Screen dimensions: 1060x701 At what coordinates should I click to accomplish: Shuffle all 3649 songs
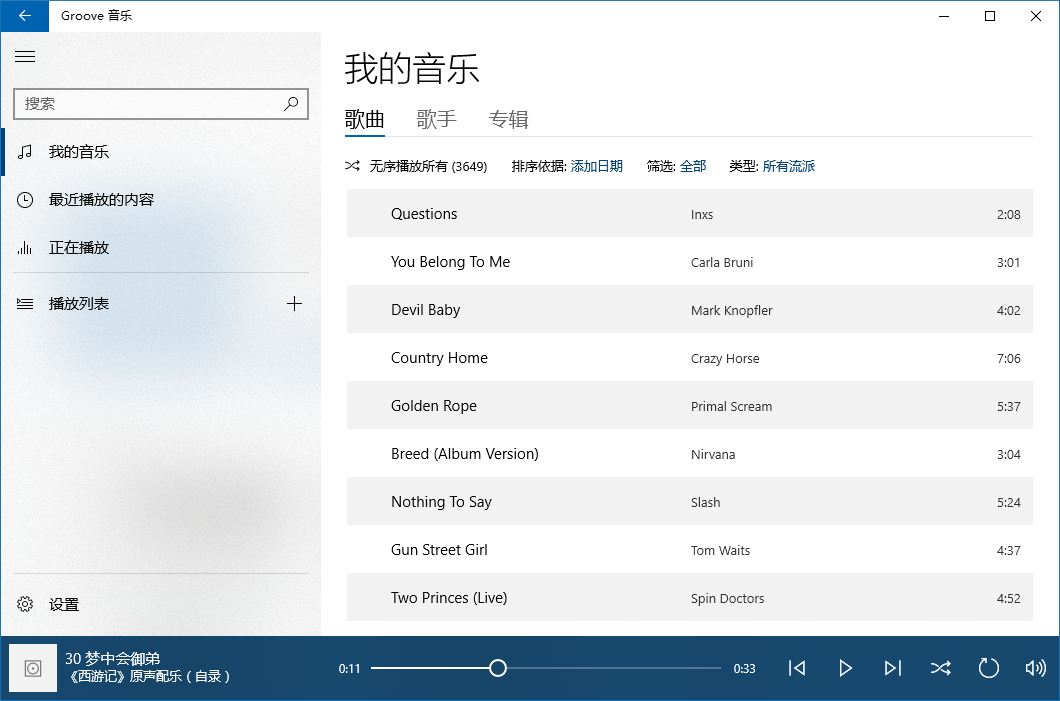point(416,166)
